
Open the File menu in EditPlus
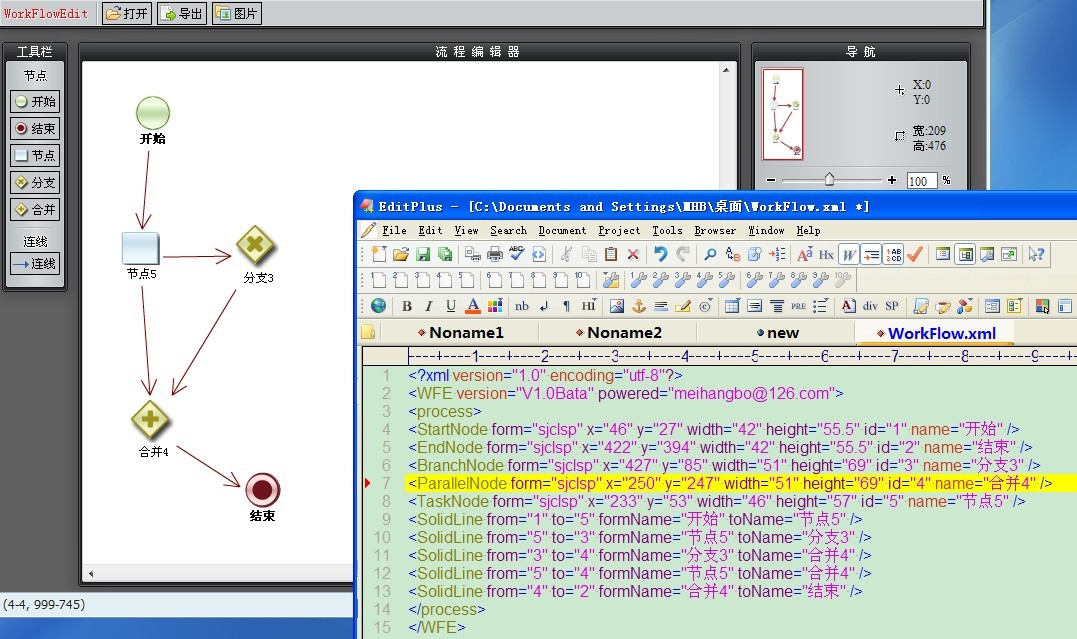click(x=394, y=230)
